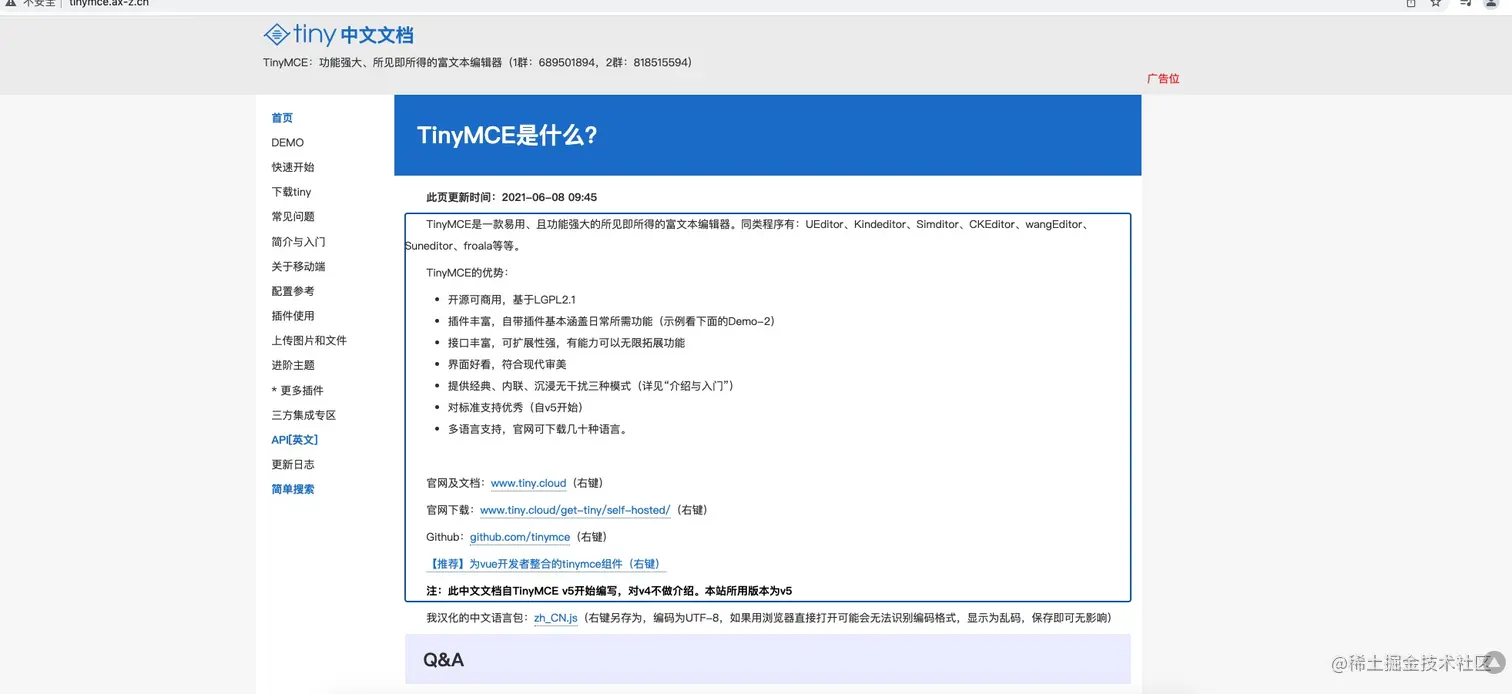
Task: Open * 更多插件 sidebar entry
Action: [297, 391]
